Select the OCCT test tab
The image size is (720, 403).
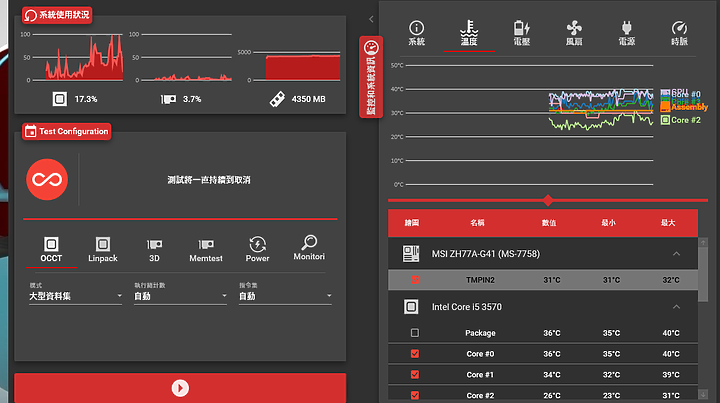click(51, 249)
